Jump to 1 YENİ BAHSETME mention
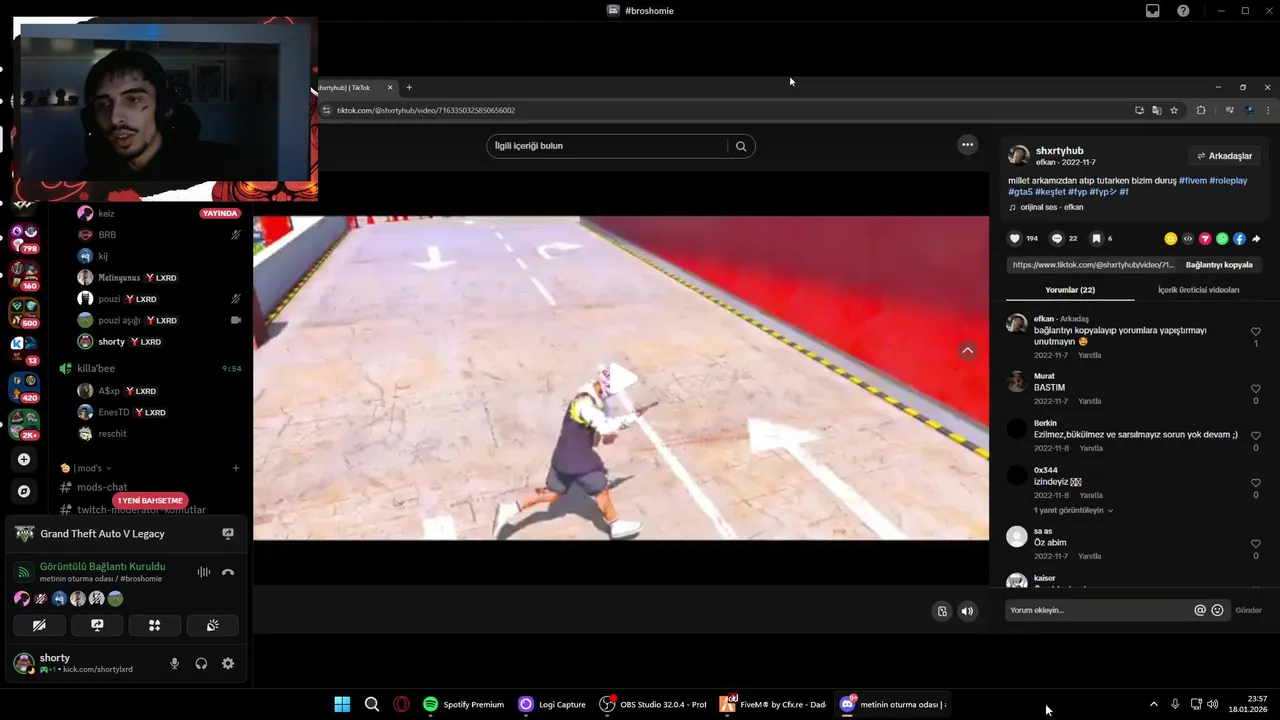The image size is (1280, 720). (x=150, y=500)
